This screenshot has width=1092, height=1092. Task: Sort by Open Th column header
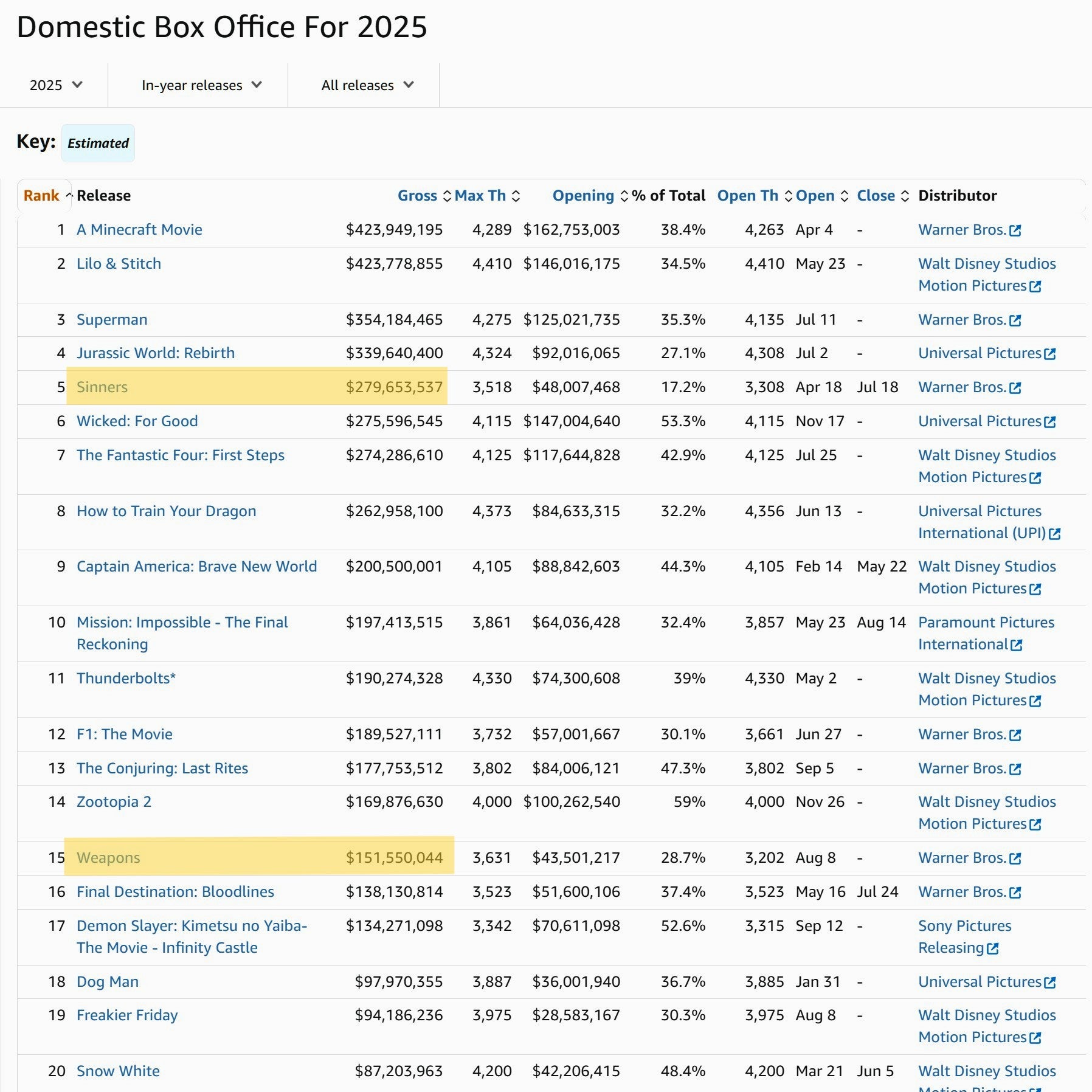point(747,196)
